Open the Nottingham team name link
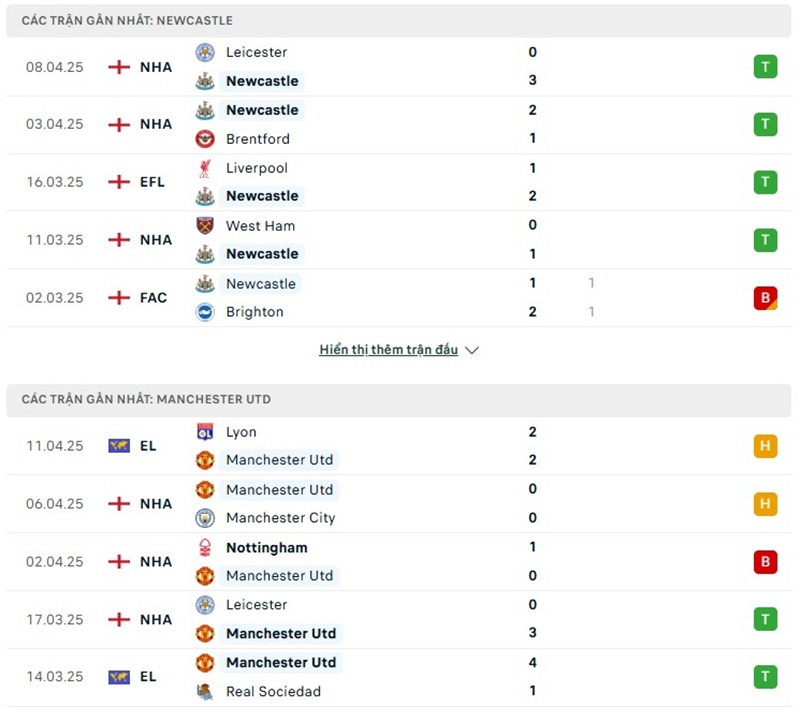Screen dimensions: 800x707 click(266, 548)
